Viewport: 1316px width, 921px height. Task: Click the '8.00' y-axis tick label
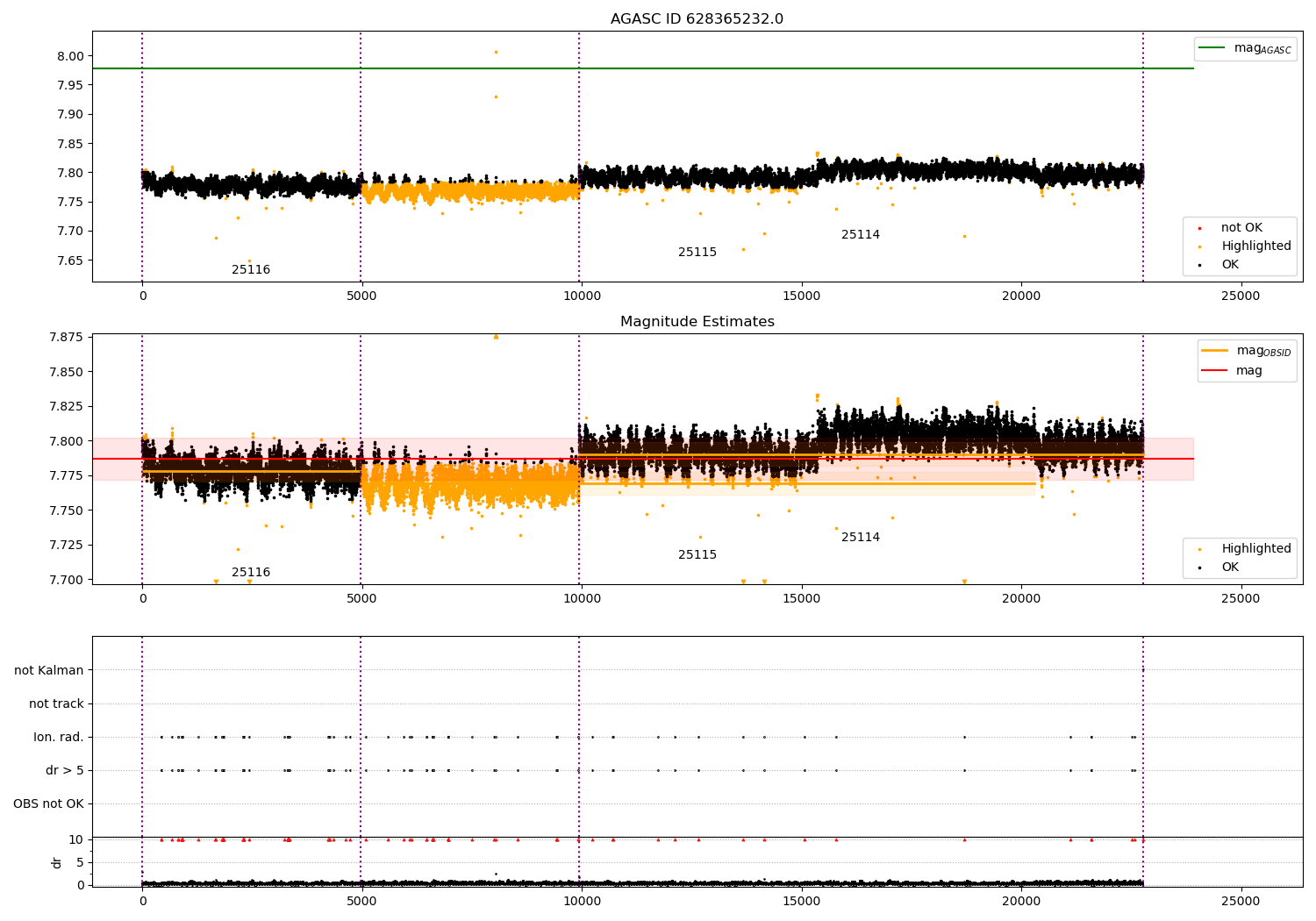[71, 56]
